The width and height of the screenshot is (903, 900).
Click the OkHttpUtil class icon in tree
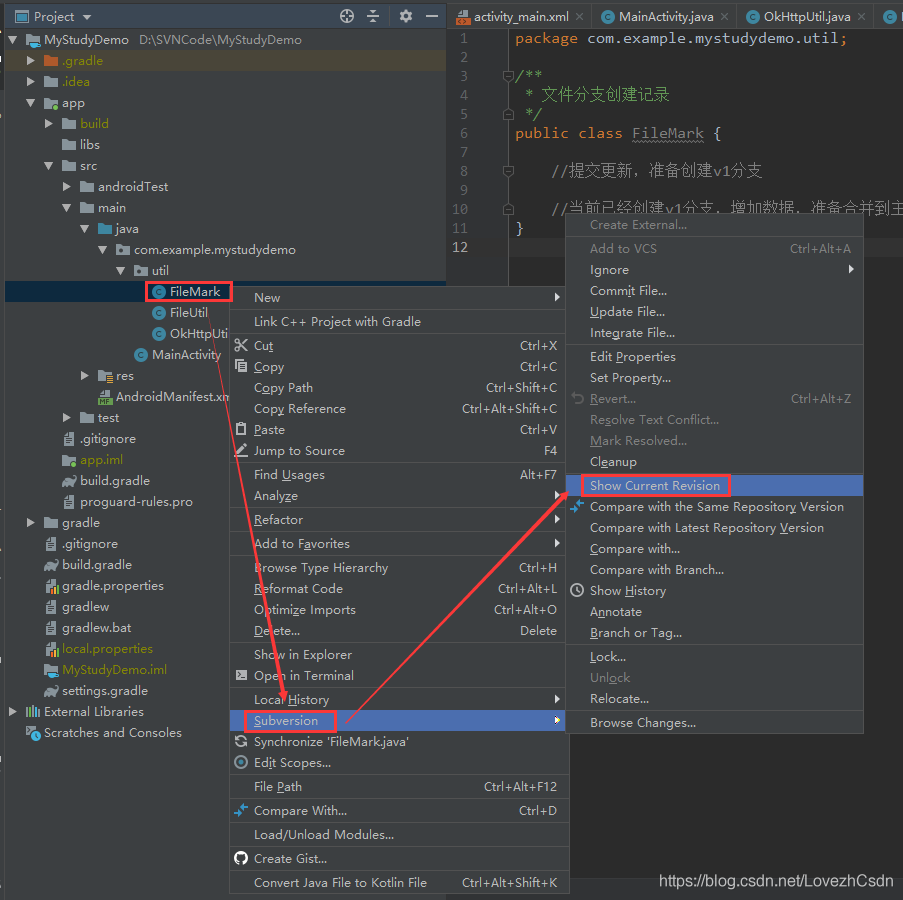coord(159,334)
